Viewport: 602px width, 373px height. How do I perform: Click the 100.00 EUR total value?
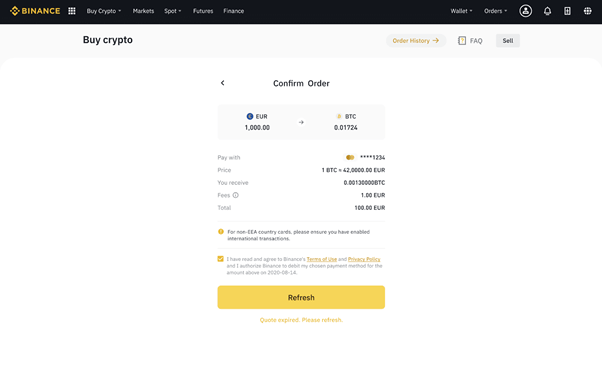coord(369,208)
